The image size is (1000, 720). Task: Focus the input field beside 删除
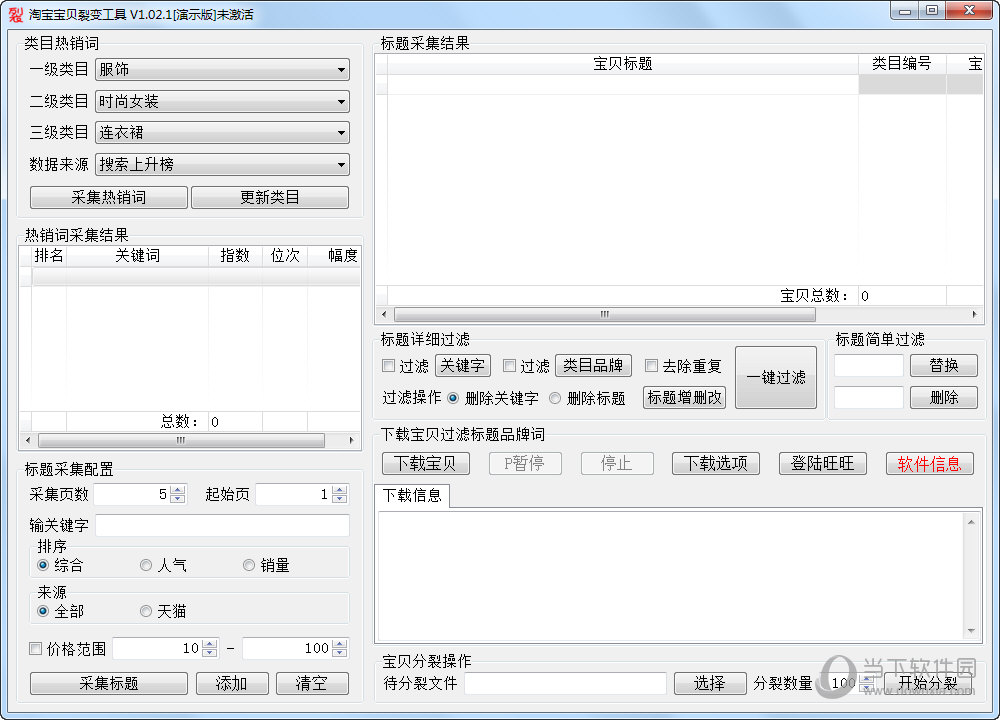coord(869,398)
